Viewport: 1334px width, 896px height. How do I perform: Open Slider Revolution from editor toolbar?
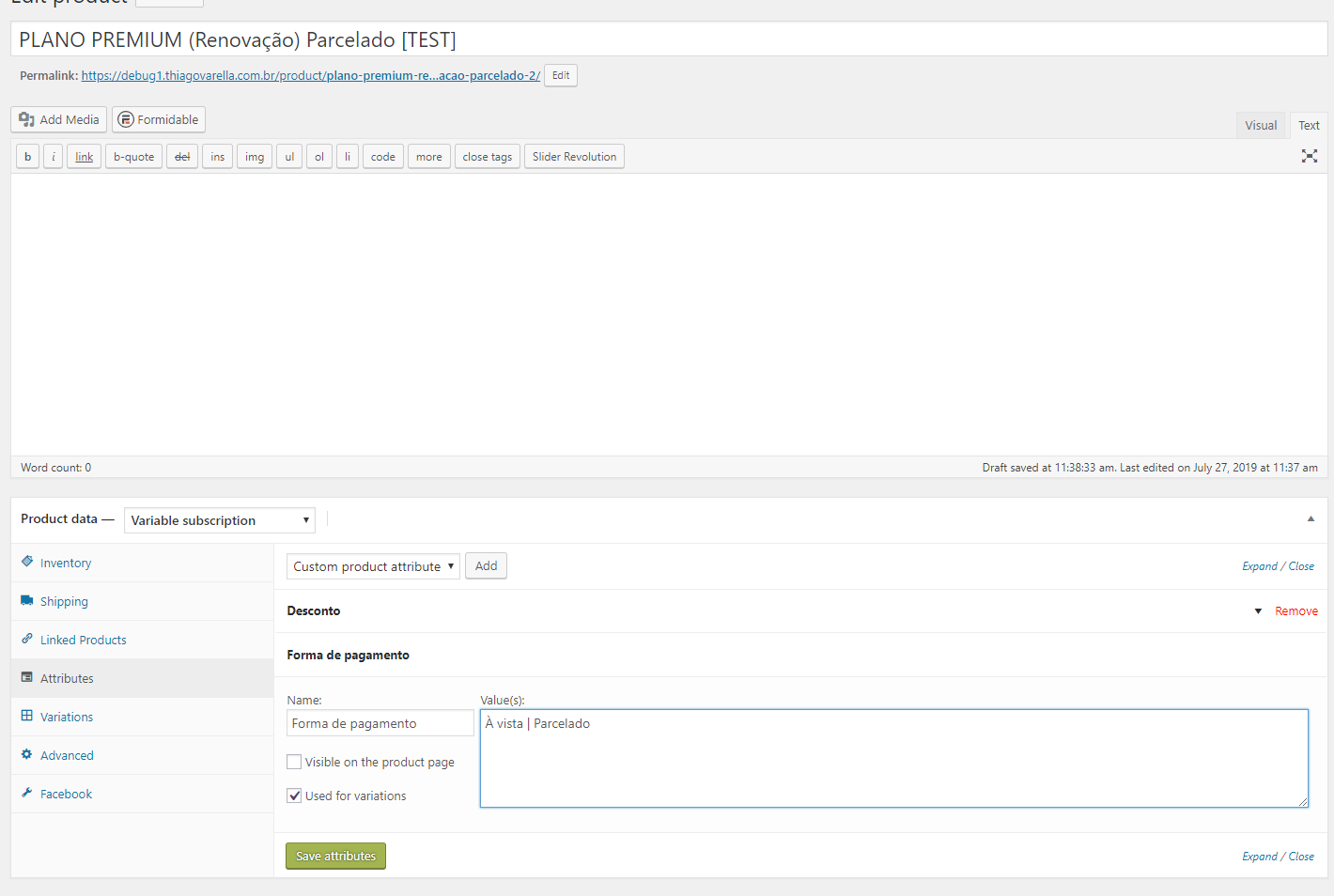(575, 157)
